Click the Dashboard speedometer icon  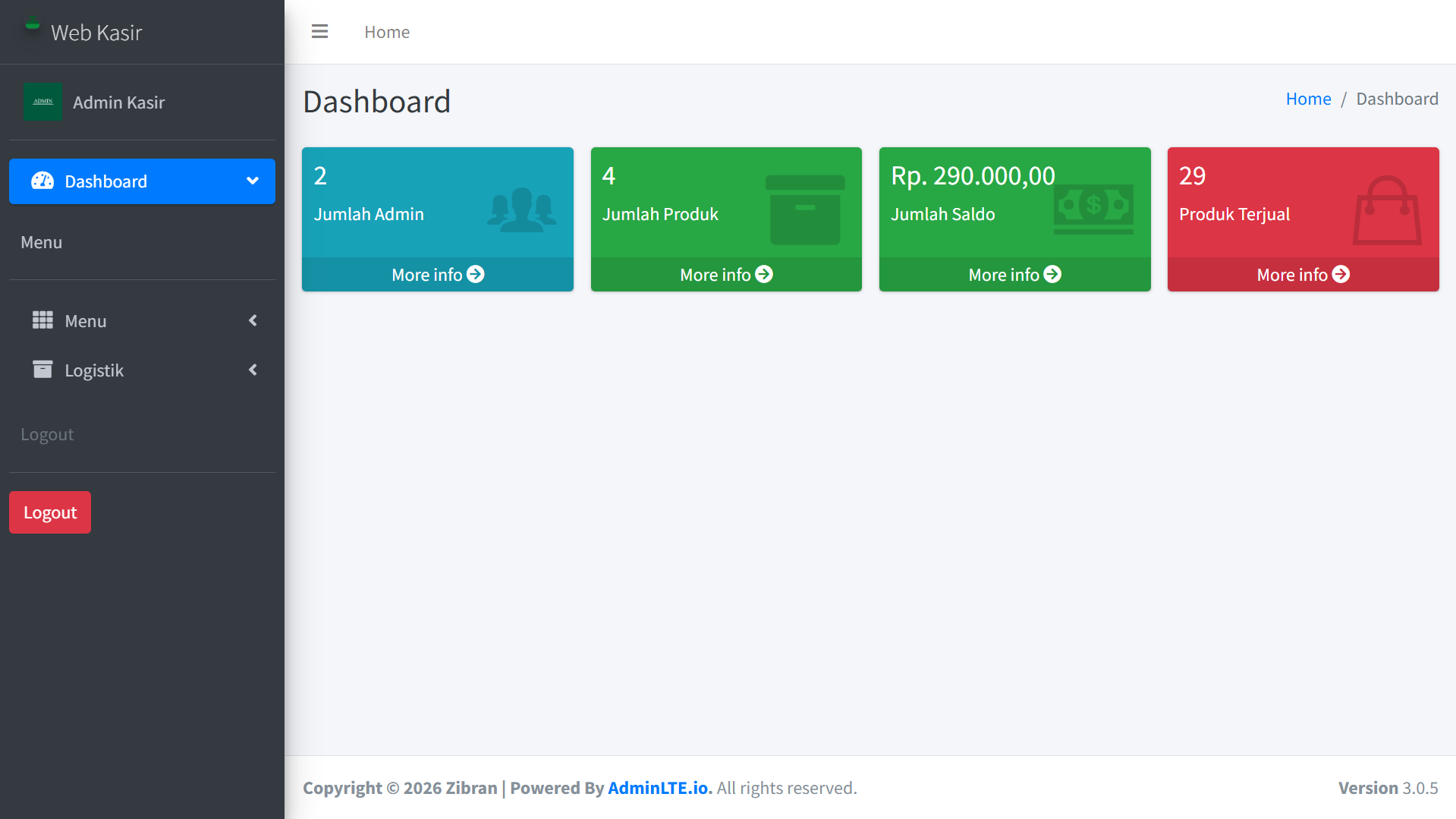click(42, 181)
